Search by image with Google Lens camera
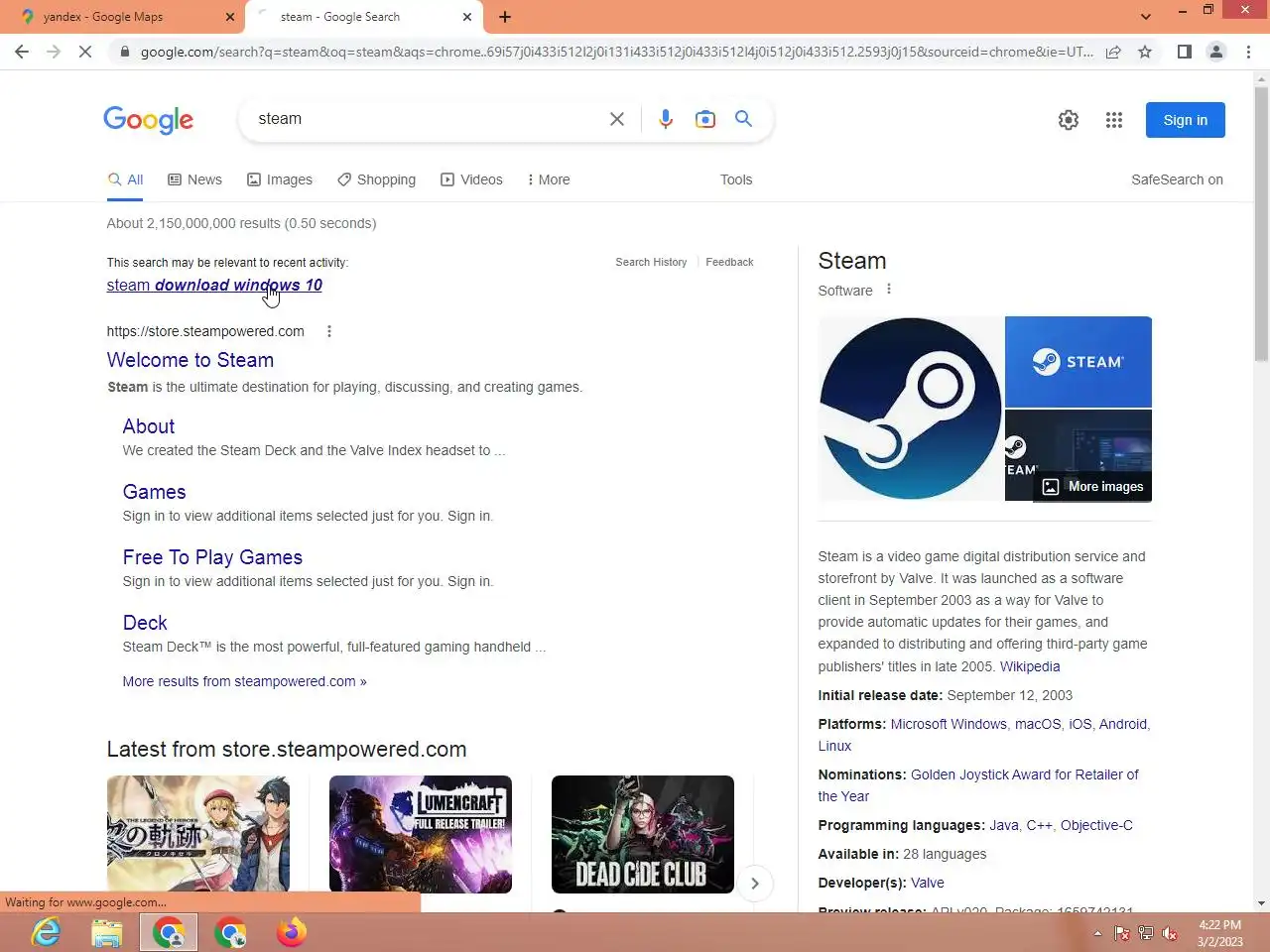Viewport: 1270px width, 952px height. pos(705,119)
